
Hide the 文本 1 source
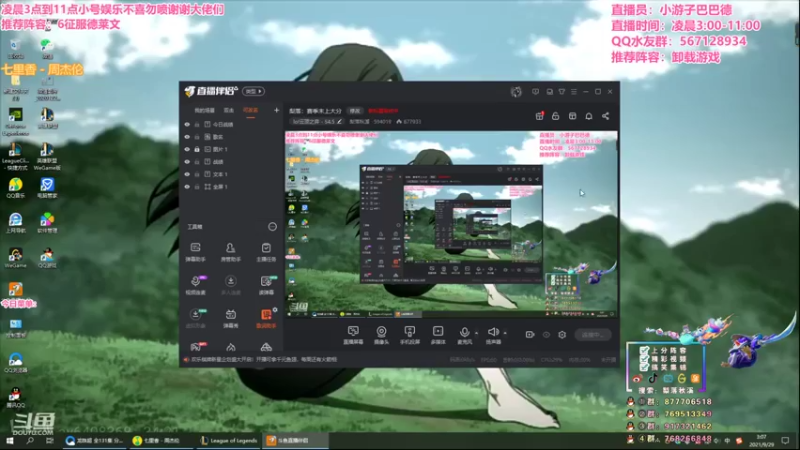click(187, 174)
